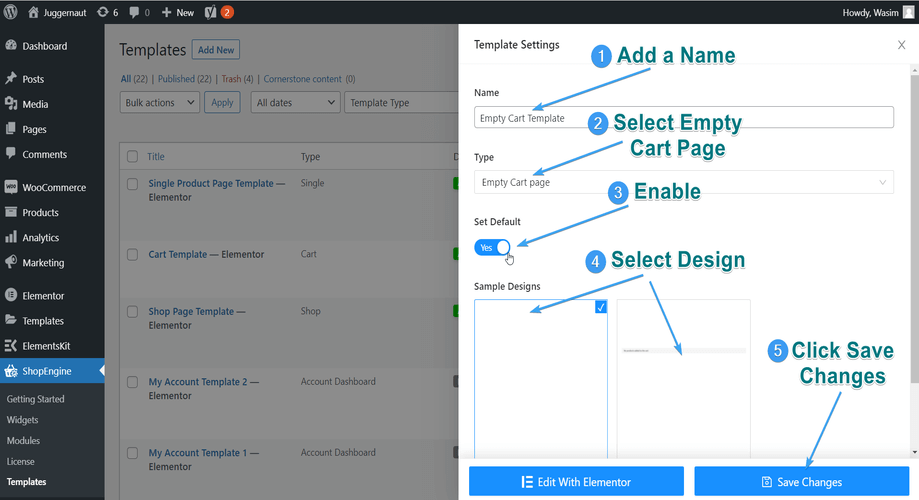Select the second sample design thumbnail
Screen dimensions: 919x500
click(683, 379)
